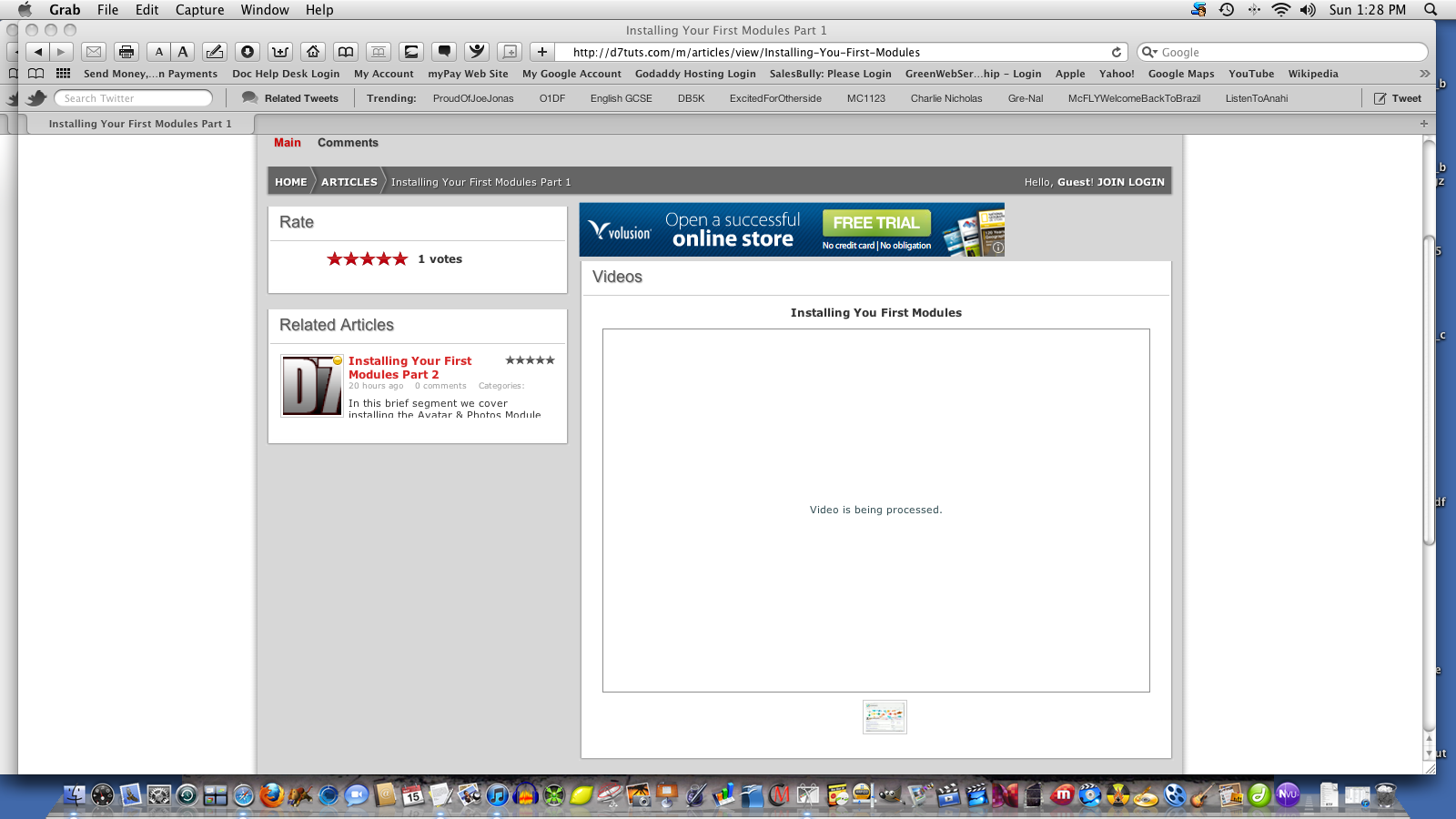Viewport: 1456px width, 819px height.
Task: Open the Capture menu
Action: point(199,10)
